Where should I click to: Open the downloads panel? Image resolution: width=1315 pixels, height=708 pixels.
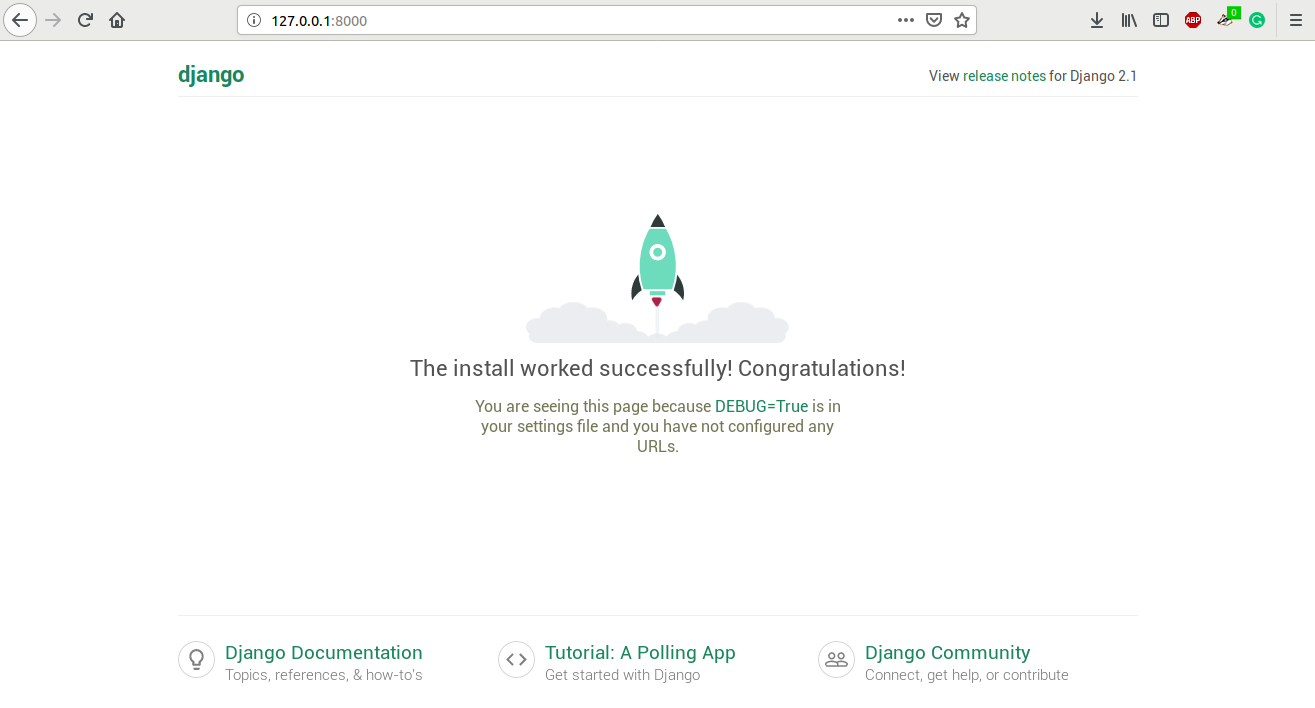(x=1097, y=20)
